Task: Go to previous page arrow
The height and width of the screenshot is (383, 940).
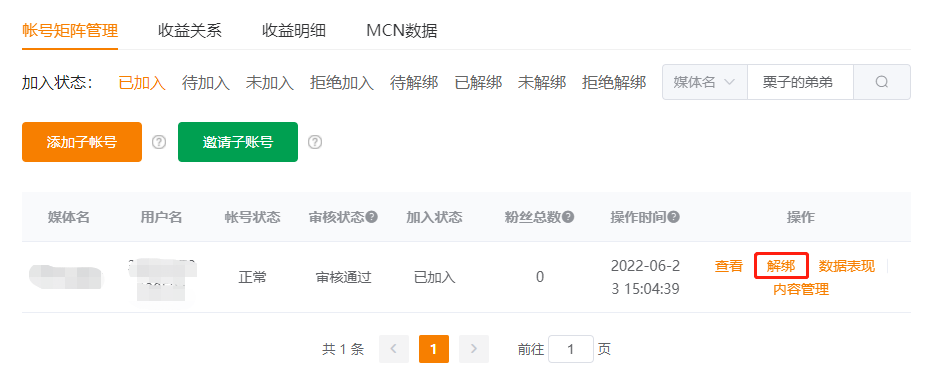Action: click(394, 349)
